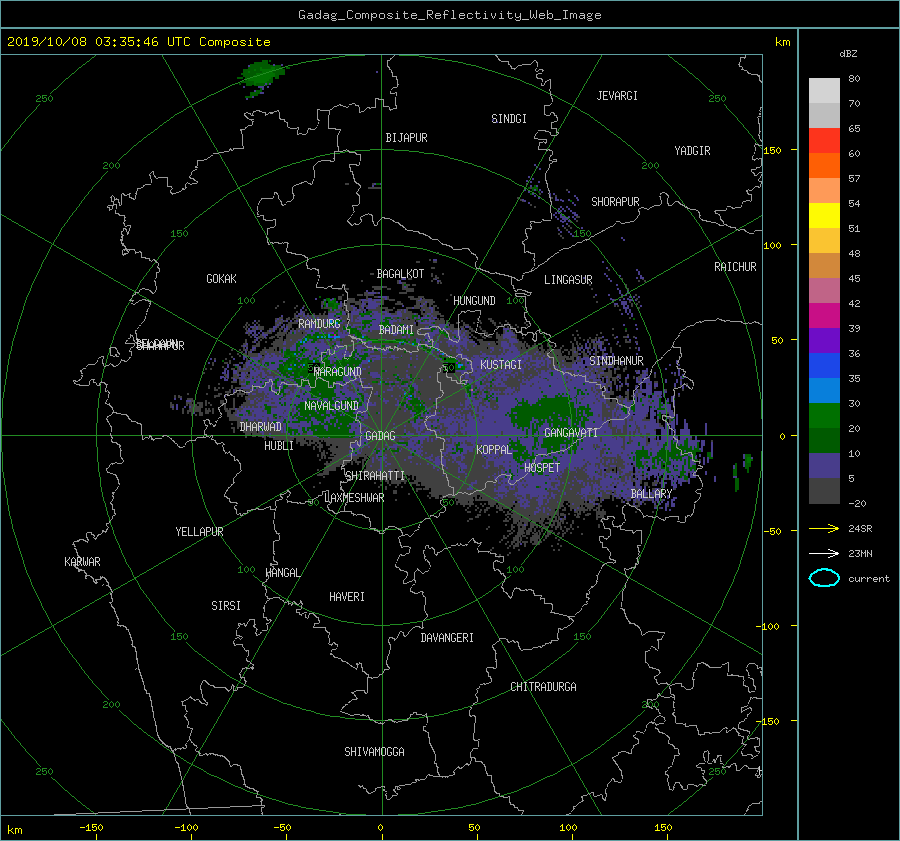900x841 pixels.
Task: Click the small green echoes east of Ballary
Action: click(742, 470)
